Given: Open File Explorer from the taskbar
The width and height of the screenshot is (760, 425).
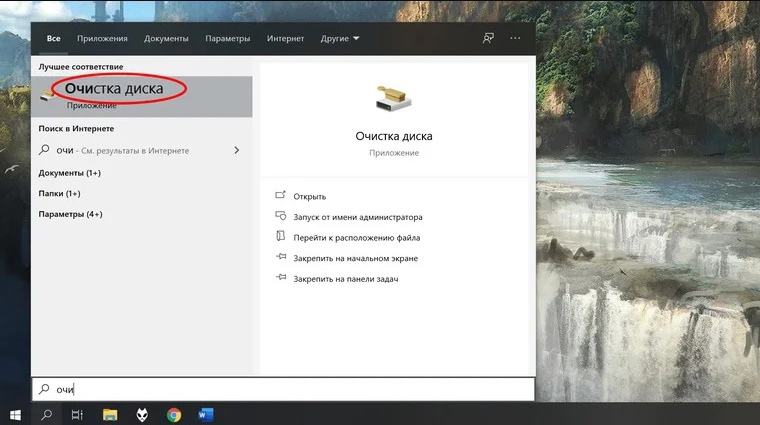Looking at the screenshot, I should pyautogui.click(x=110, y=414).
